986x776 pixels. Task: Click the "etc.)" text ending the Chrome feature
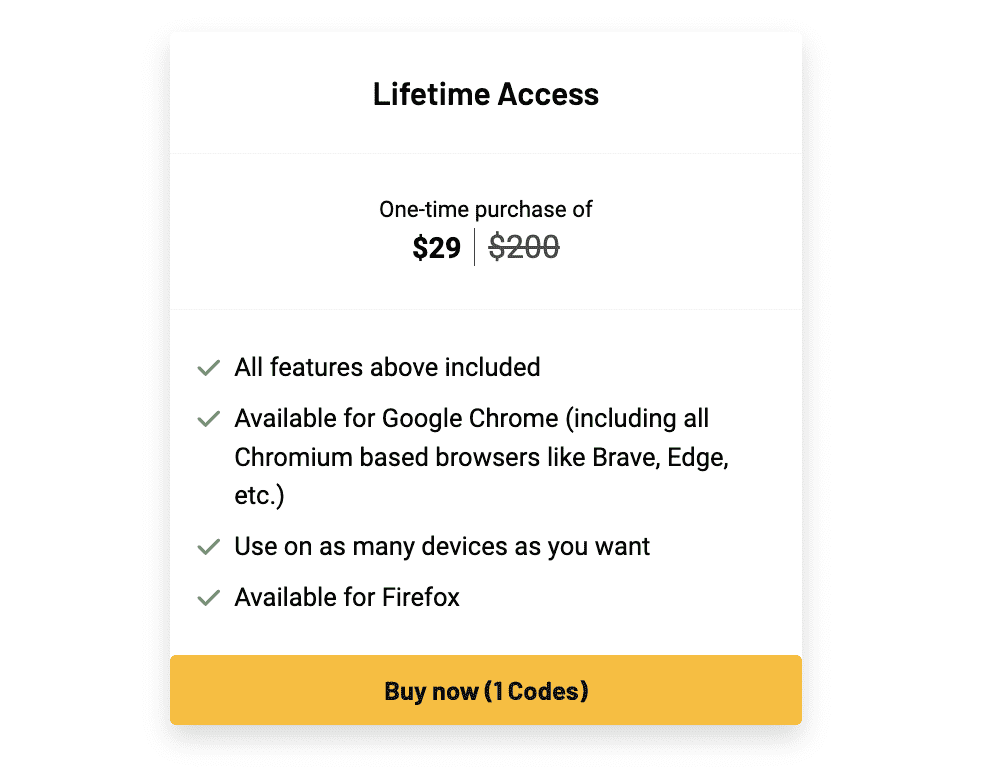pos(259,496)
